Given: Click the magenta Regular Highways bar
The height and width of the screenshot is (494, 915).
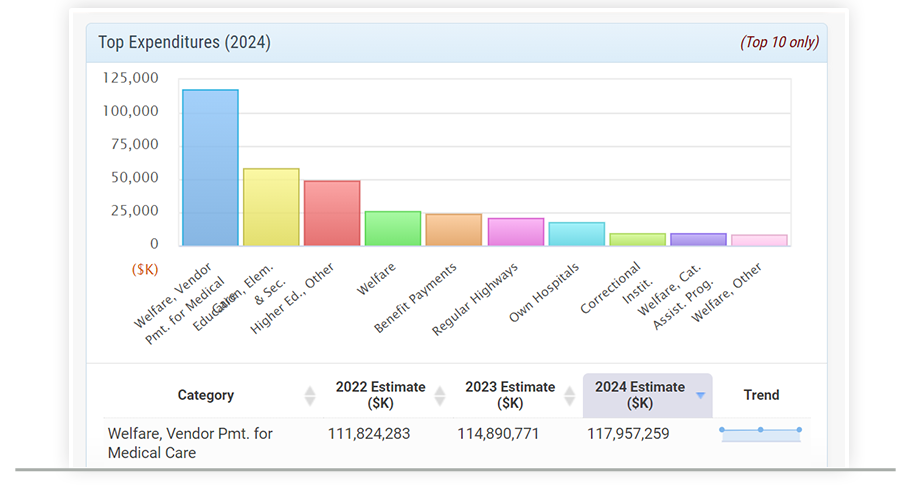Looking at the screenshot, I should coord(516,232).
